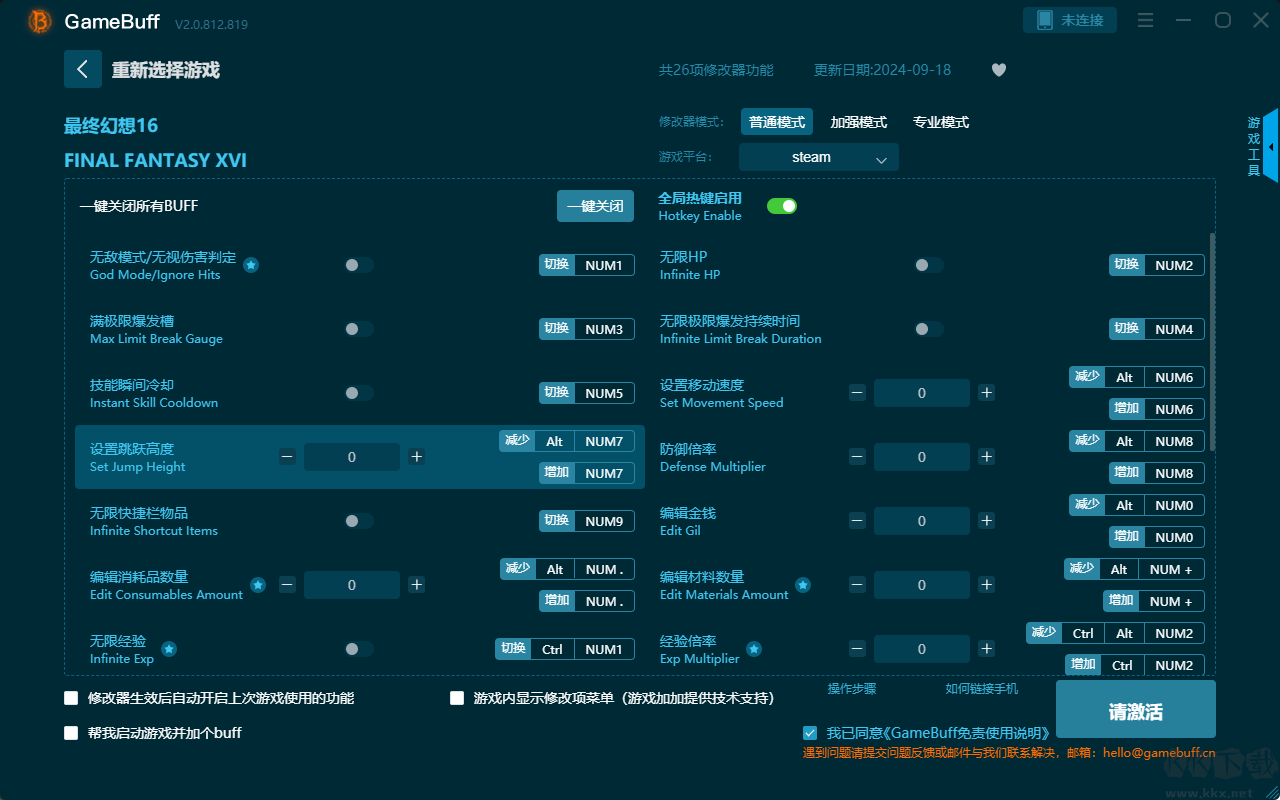Increase Set Movement Speed with plus
Screen dimensions: 1280x800
pos(987,393)
